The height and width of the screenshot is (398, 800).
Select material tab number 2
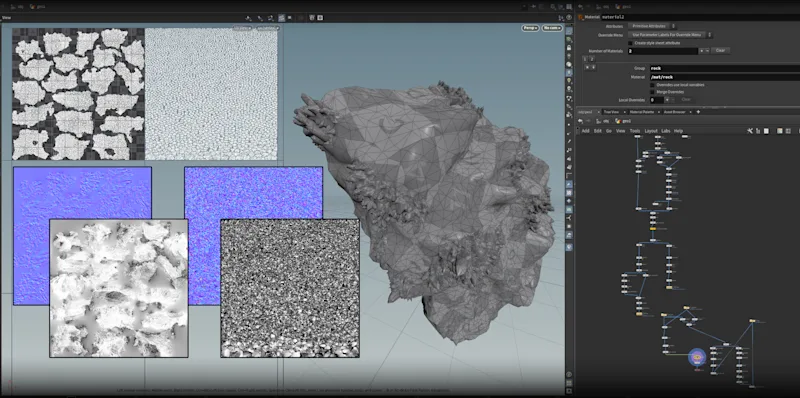point(592,59)
